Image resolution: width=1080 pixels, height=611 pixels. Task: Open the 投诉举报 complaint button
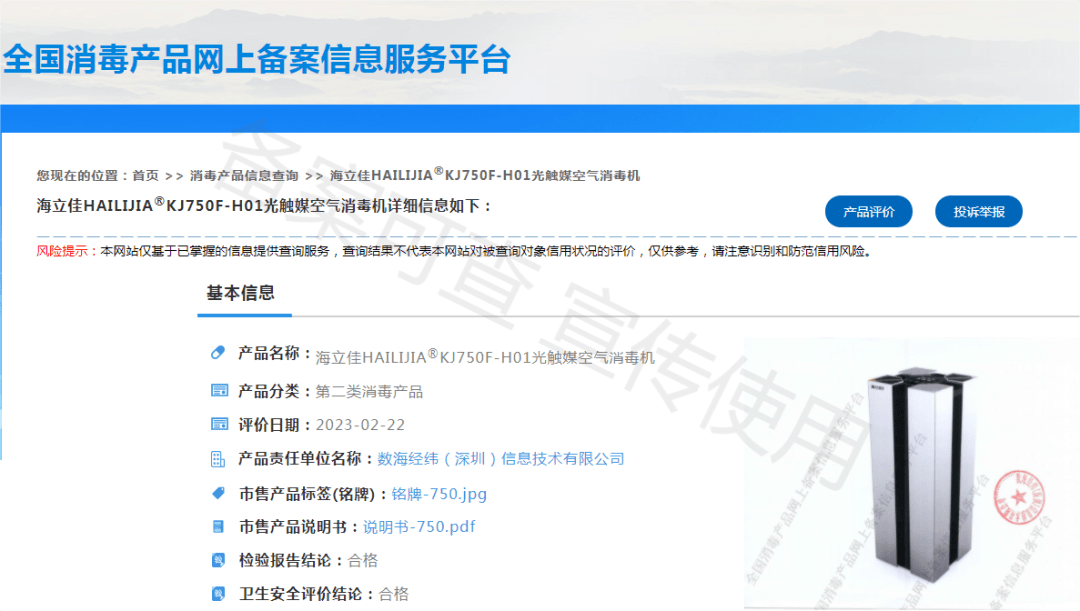(x=979, y=211)
